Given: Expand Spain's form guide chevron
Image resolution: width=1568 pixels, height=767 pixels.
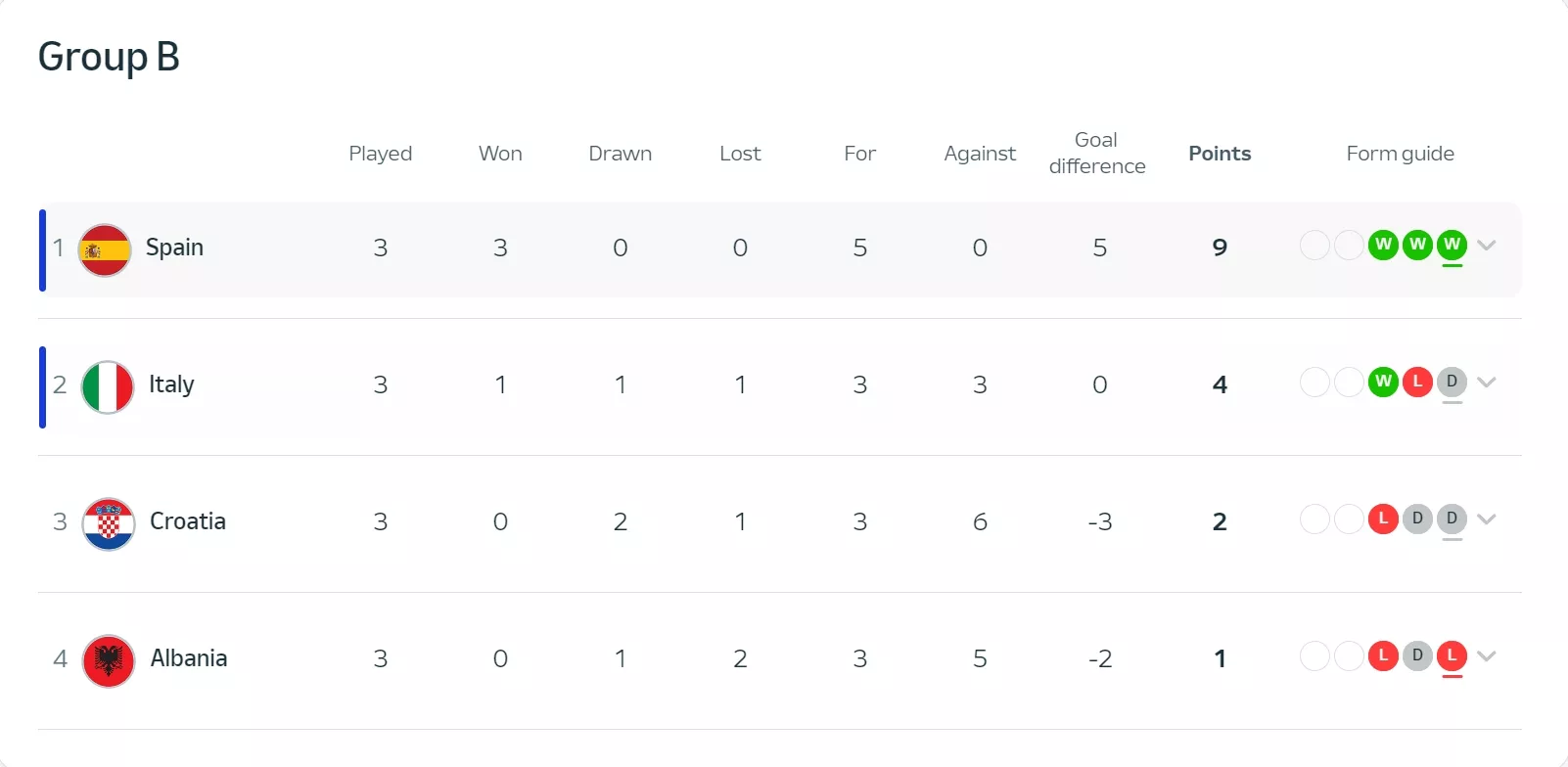Looking at the screenshot, I should [1487, 246].
